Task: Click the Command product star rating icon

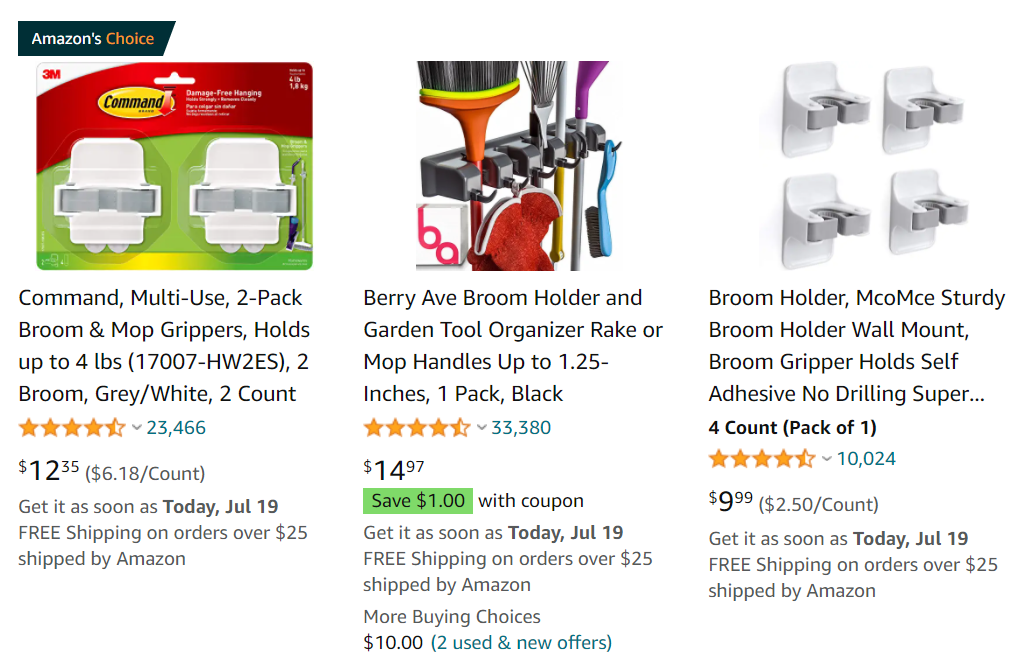Action: pos(72,428)
